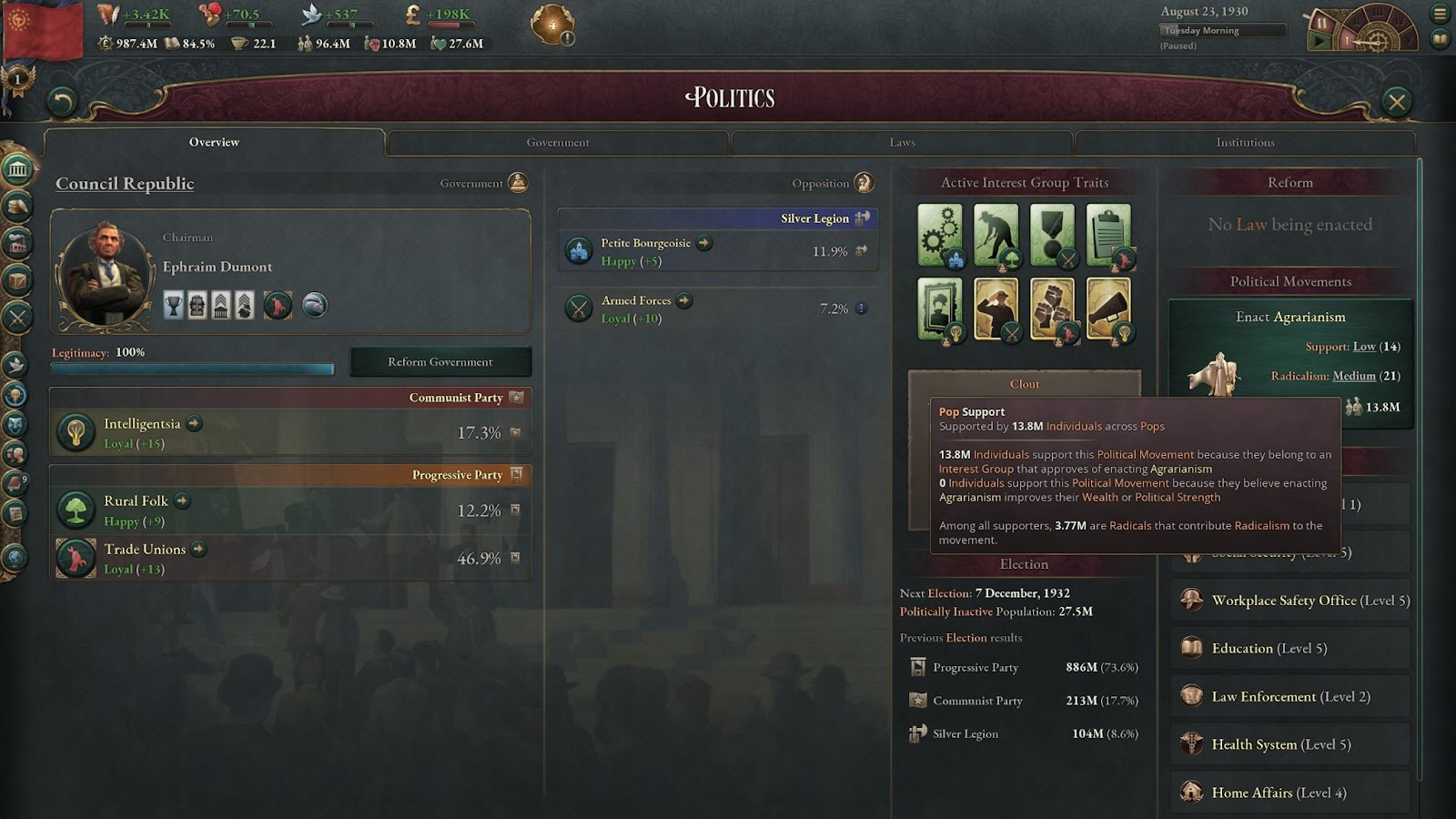This screenshot has width=1456, height=819.
Task: Switch to the Laws tab
Action: coord(902,143)
